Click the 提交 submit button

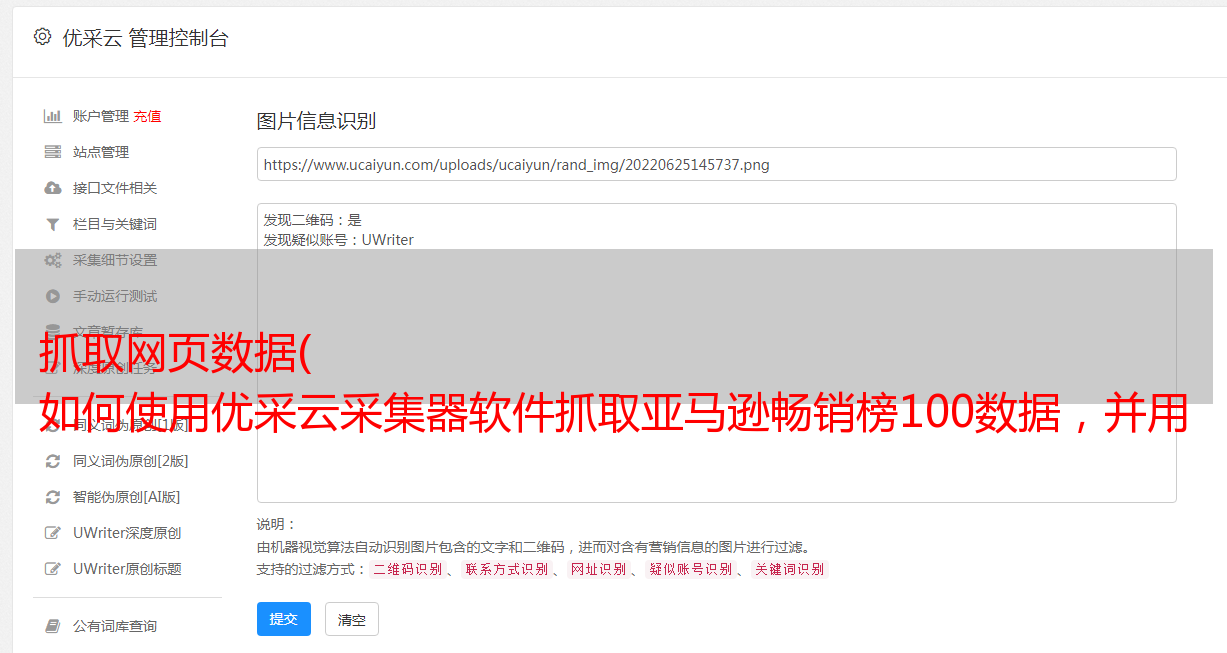pos(284,619)
